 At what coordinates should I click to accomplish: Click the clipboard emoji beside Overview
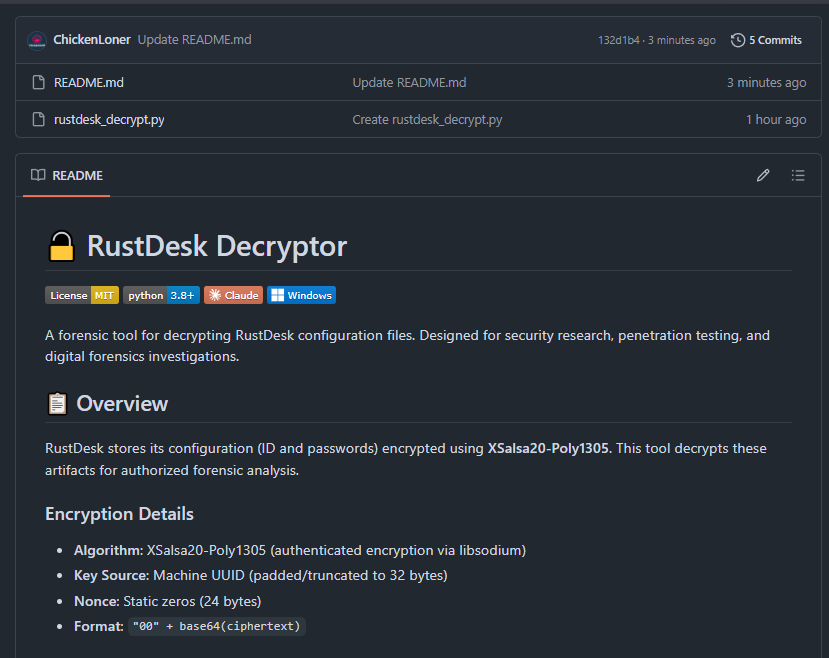click(57, 404)
